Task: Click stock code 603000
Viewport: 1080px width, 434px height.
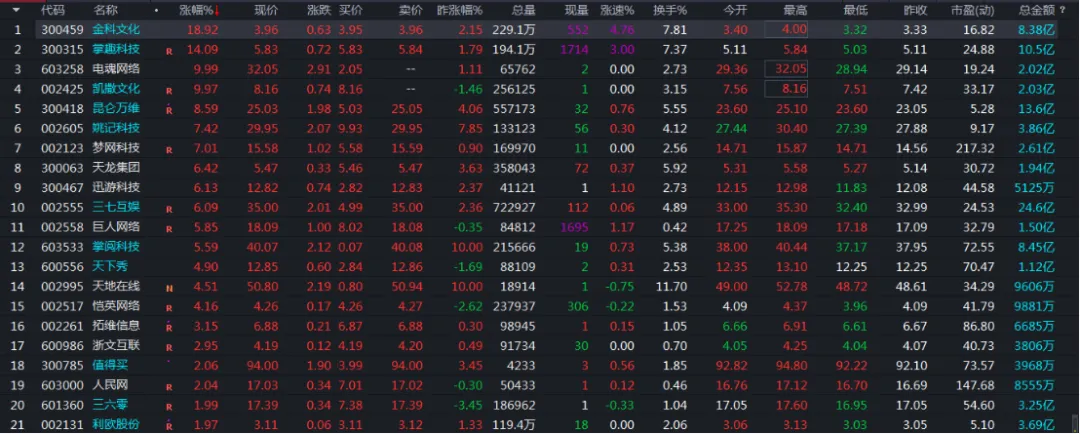Action: click(x=62, y=386)
